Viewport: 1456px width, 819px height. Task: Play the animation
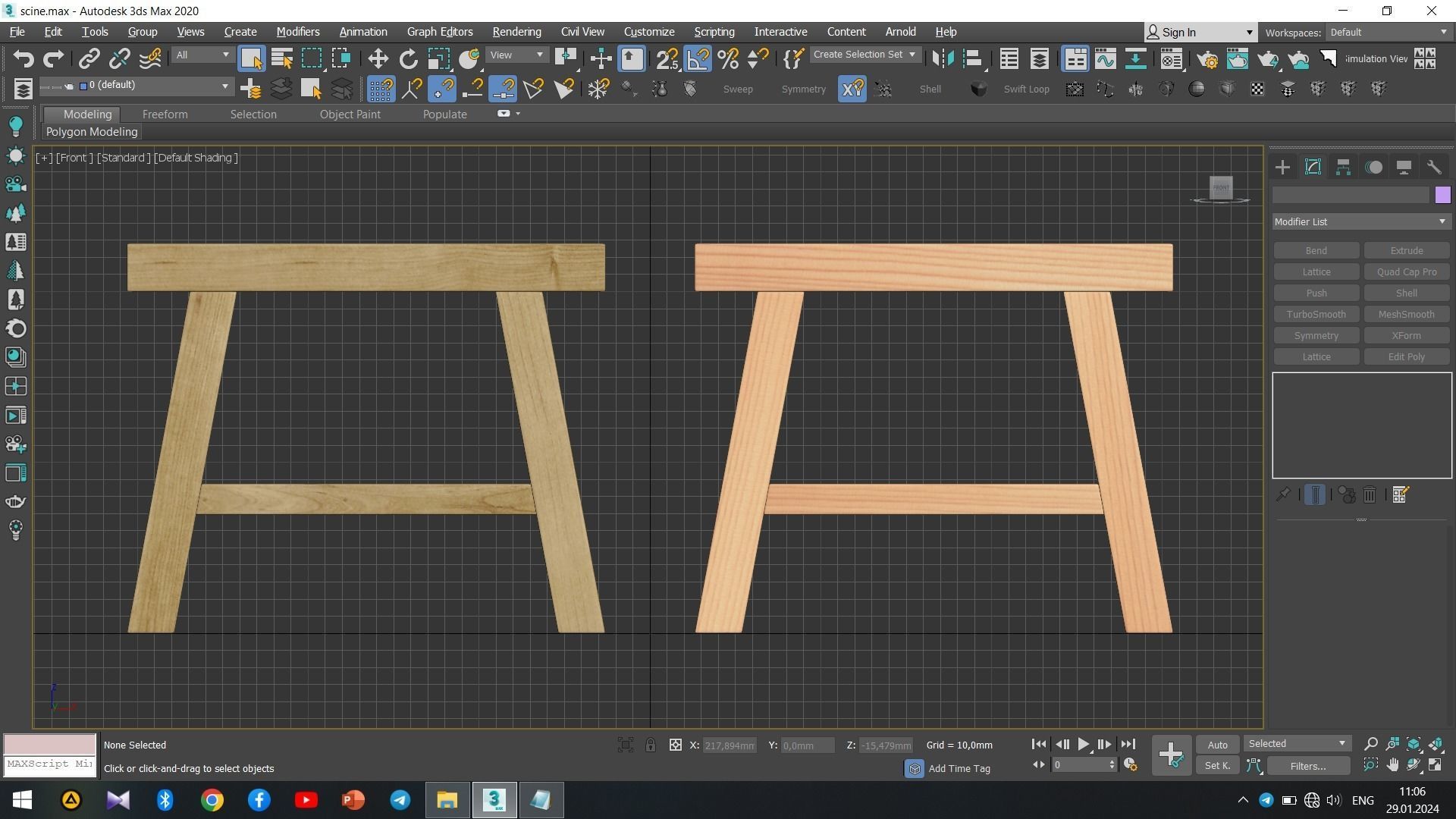[x=1083, y=745]
